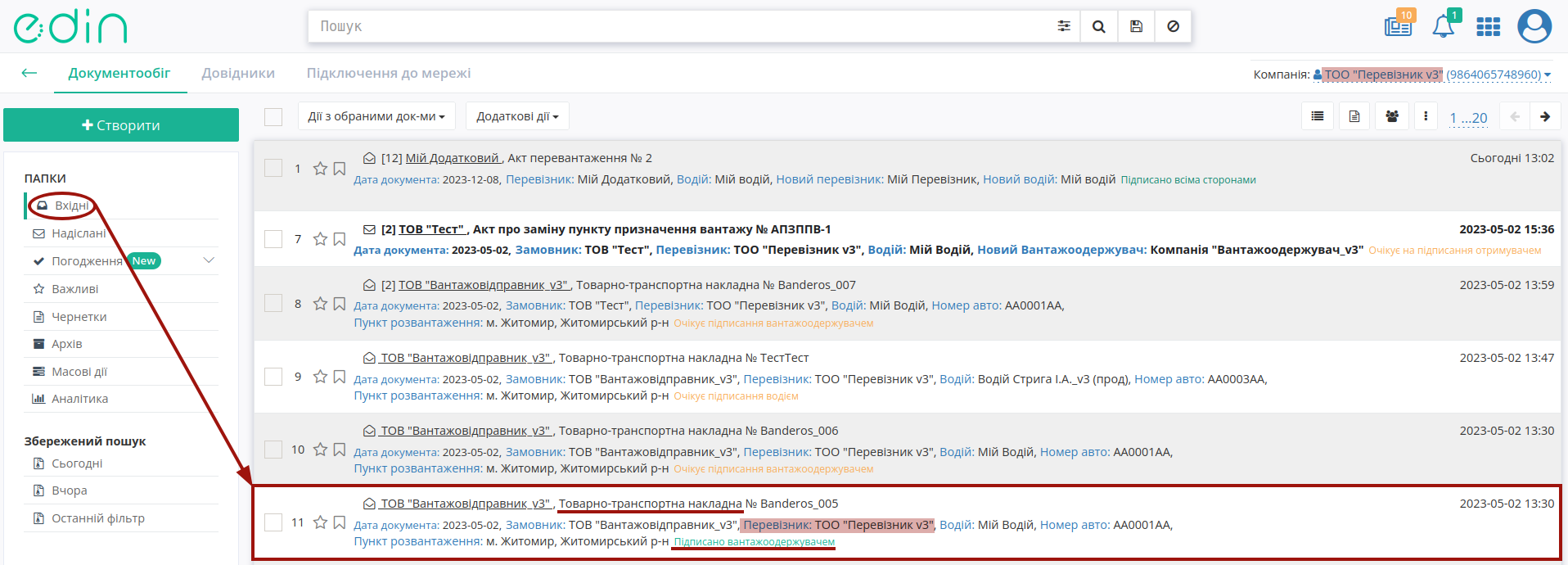Switch to the Довідники tab
The width and height of the screenshot is (1568, 565).
tap(238, 73)
